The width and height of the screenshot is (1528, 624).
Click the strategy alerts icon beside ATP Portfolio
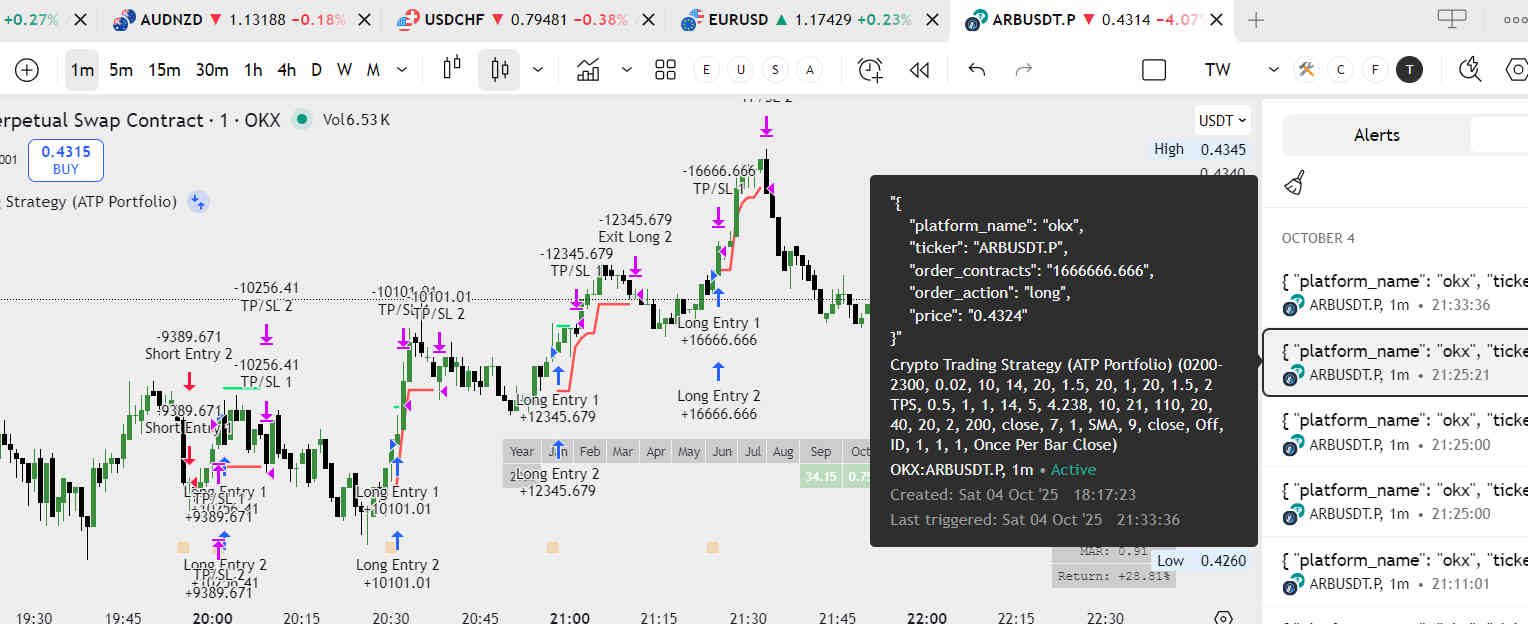pos(198,201)
